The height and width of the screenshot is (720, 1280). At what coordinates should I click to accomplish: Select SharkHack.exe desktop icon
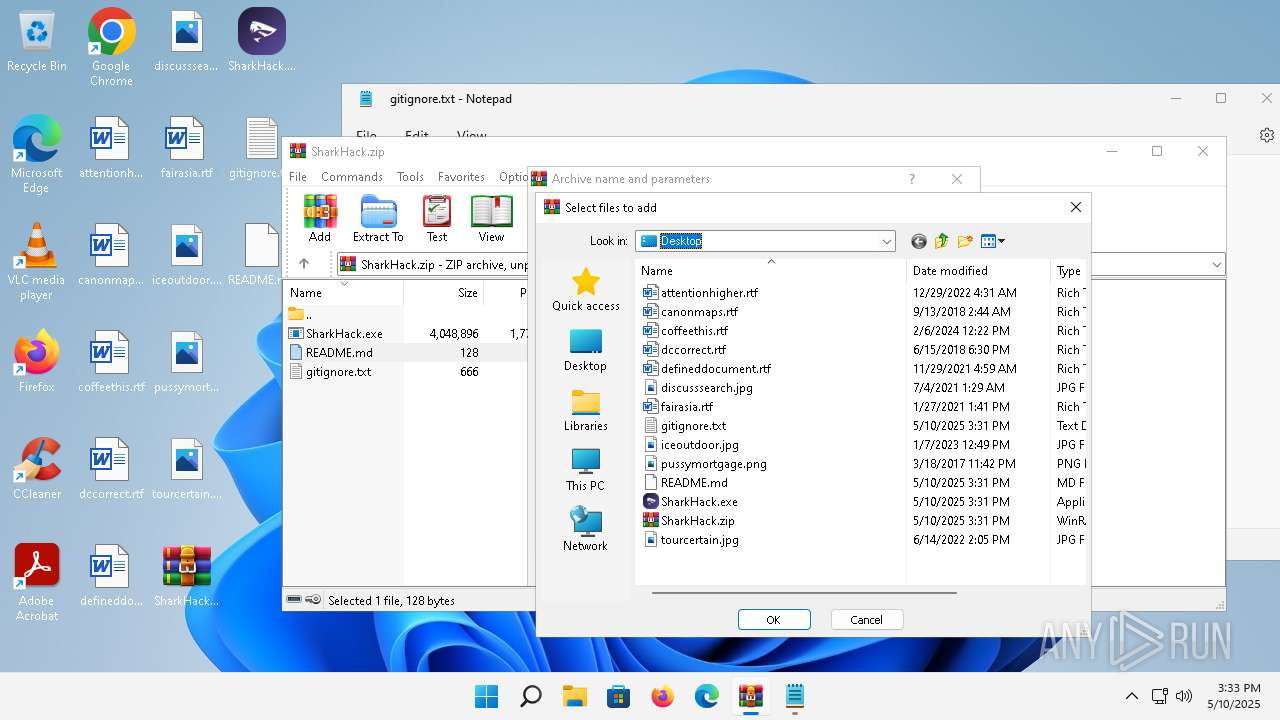tap(262, 42)
